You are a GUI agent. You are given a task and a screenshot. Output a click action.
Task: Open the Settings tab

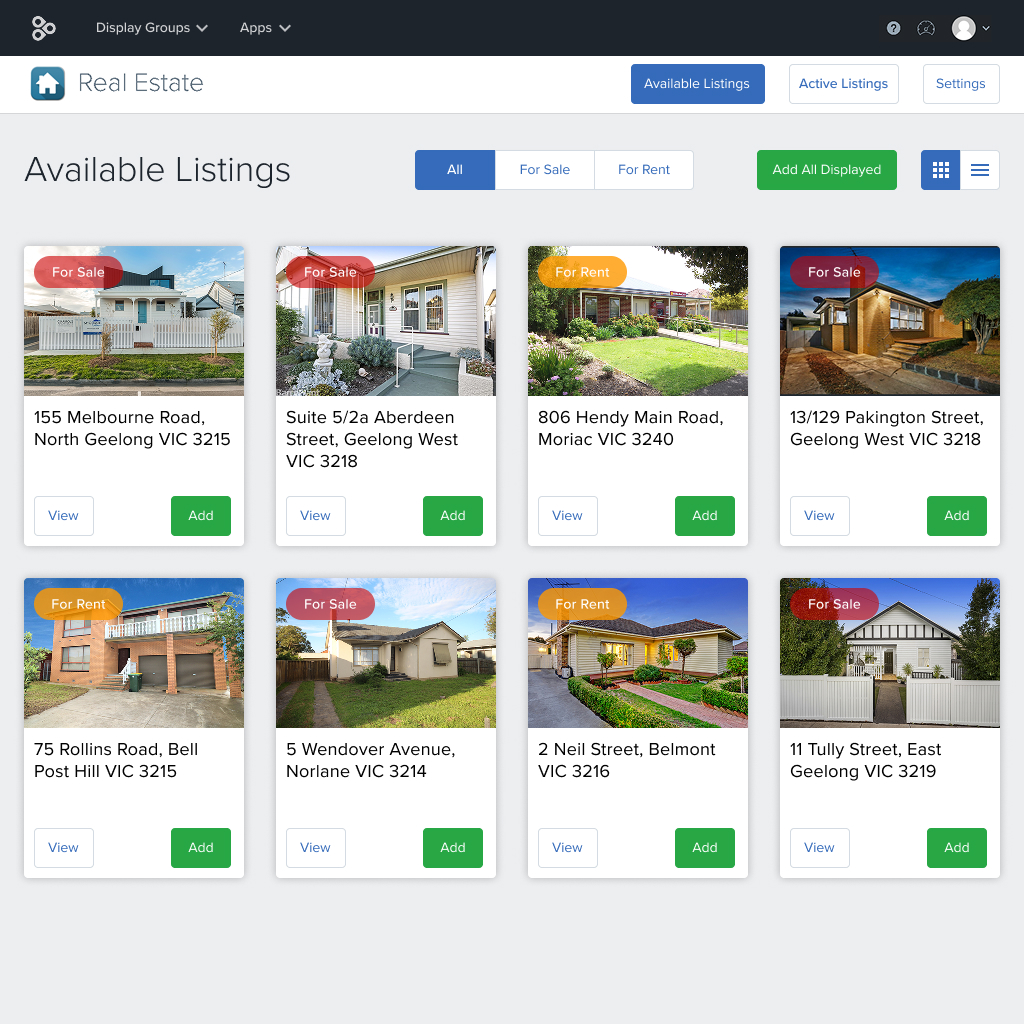(960, 84)
